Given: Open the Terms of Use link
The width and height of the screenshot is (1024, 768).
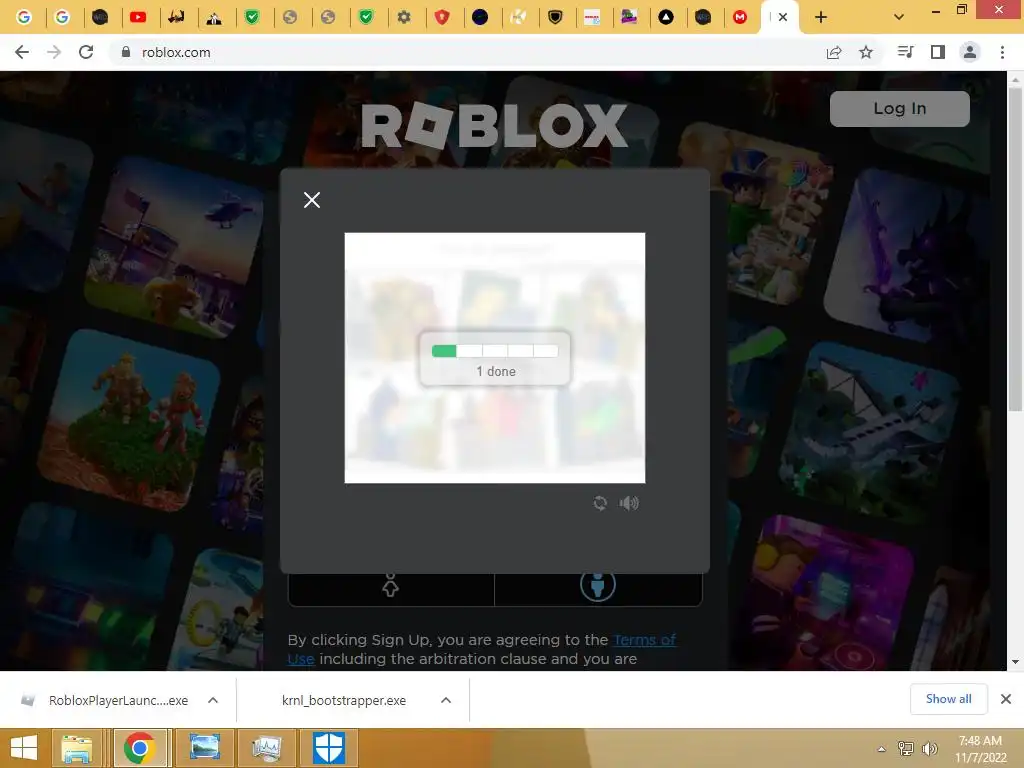Looking at the screenshot, I should click(x=645, y=639).
